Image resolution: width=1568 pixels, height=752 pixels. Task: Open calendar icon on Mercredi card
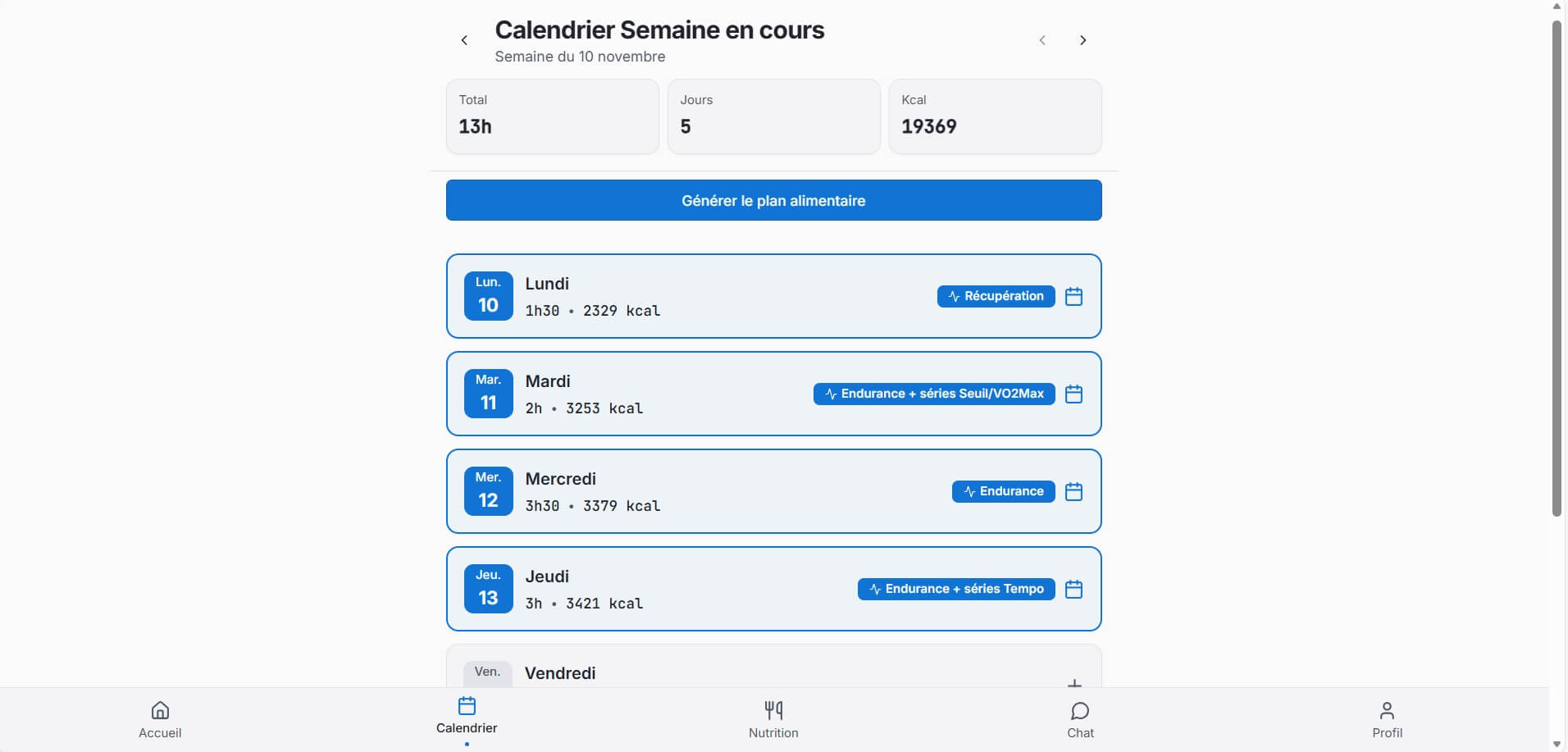pos(1073,491)
